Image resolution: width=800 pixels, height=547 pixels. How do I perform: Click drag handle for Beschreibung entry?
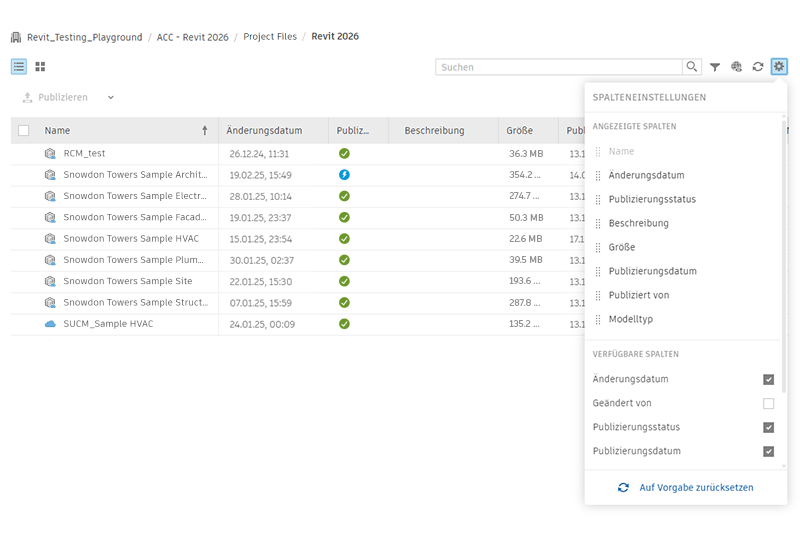(x=598, y=223)
